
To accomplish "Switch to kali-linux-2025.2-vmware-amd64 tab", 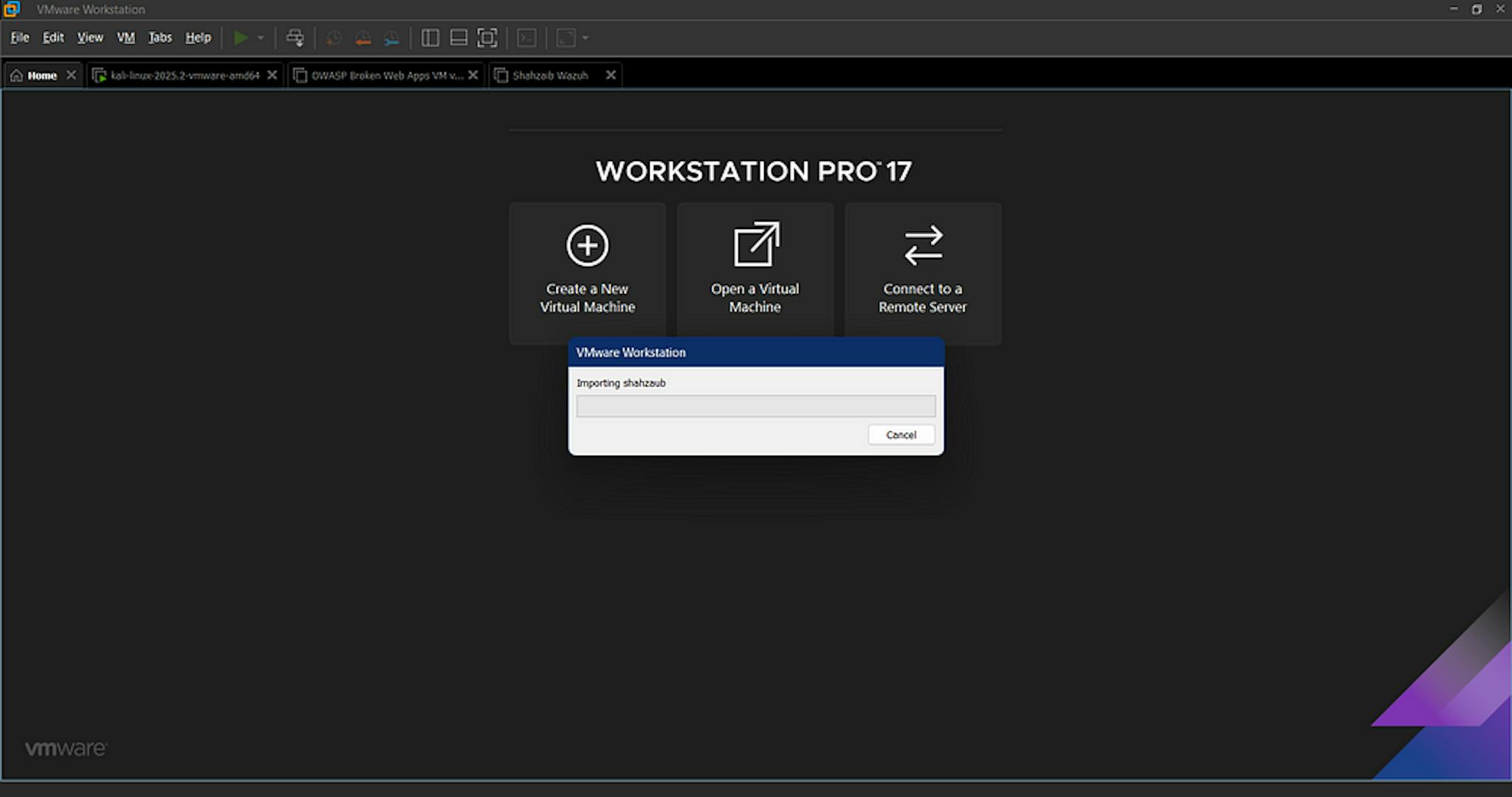I will click(185, 75).
